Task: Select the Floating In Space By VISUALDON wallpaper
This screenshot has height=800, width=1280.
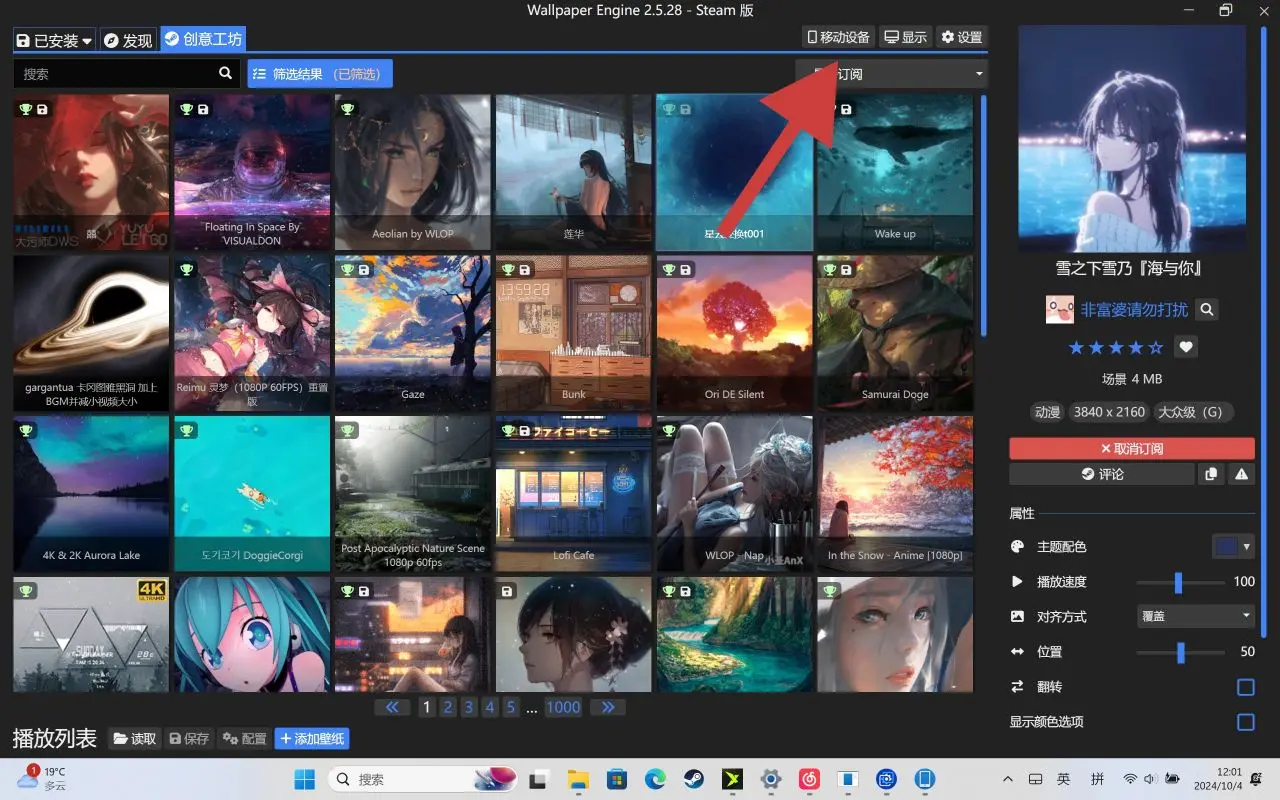Action: [252, 173]
